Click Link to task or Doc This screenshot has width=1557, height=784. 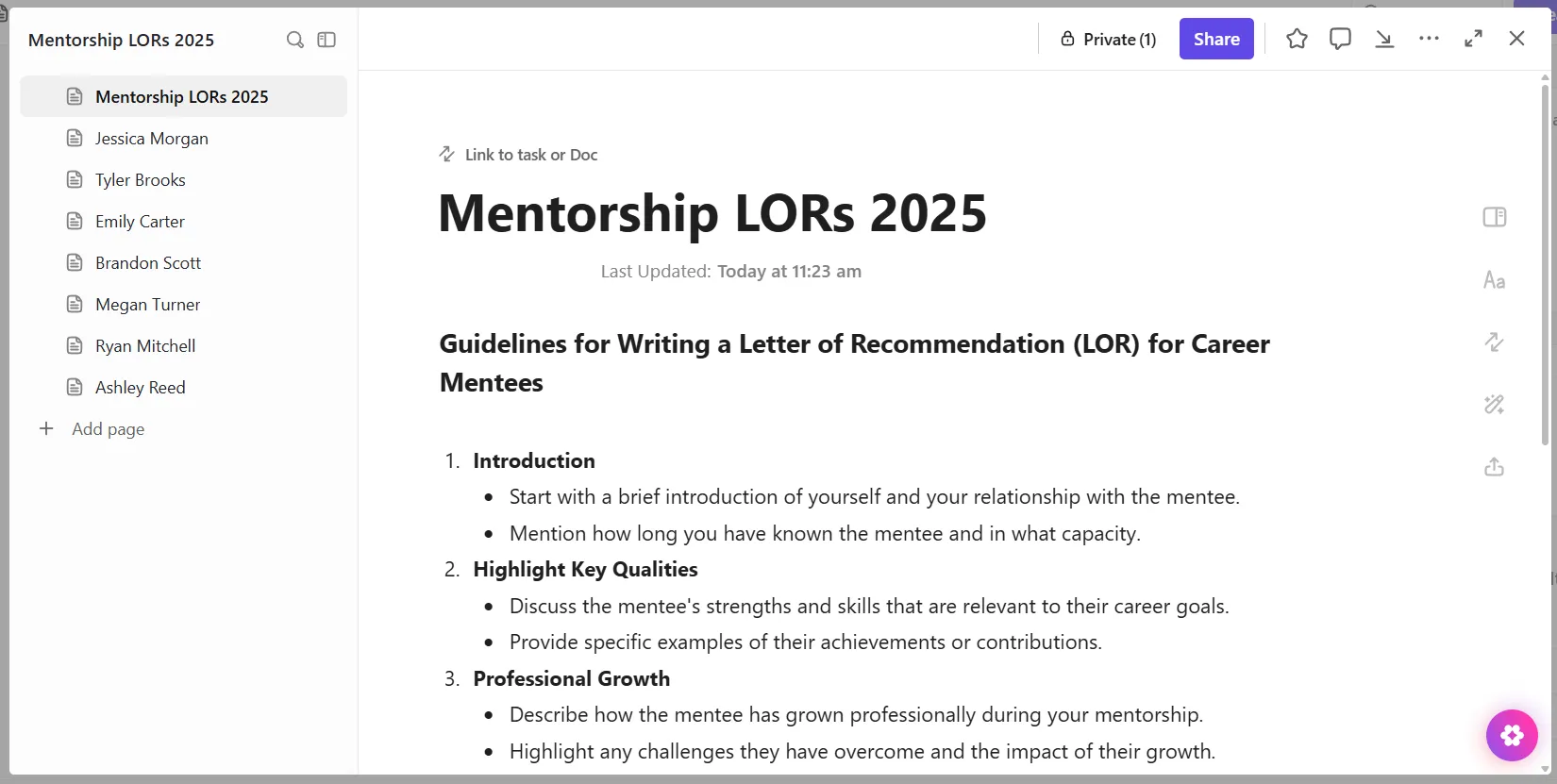518,155
